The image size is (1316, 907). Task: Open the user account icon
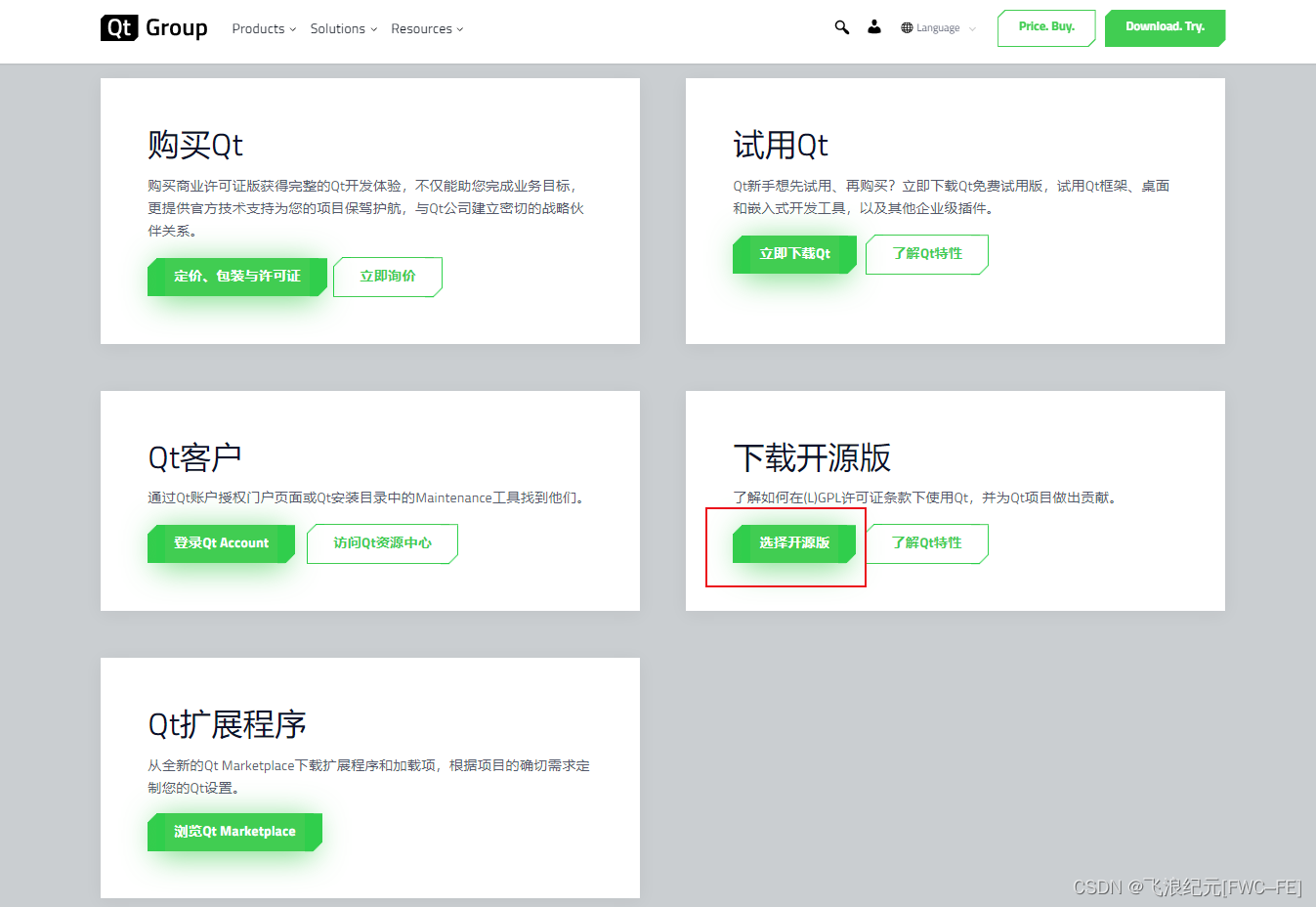pos(874,27)
